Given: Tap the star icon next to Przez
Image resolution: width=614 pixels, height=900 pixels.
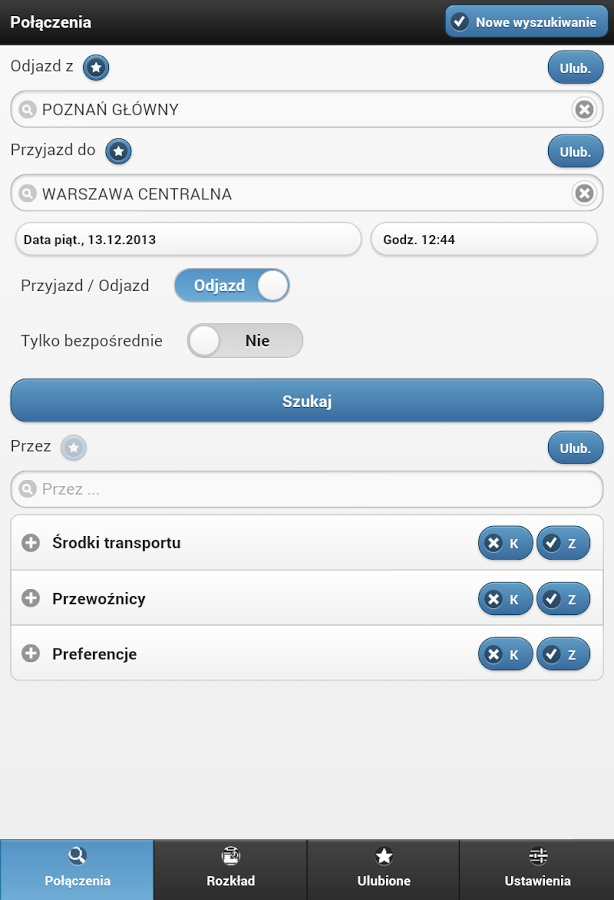Looking at the screenshot, I should (74, 448).
